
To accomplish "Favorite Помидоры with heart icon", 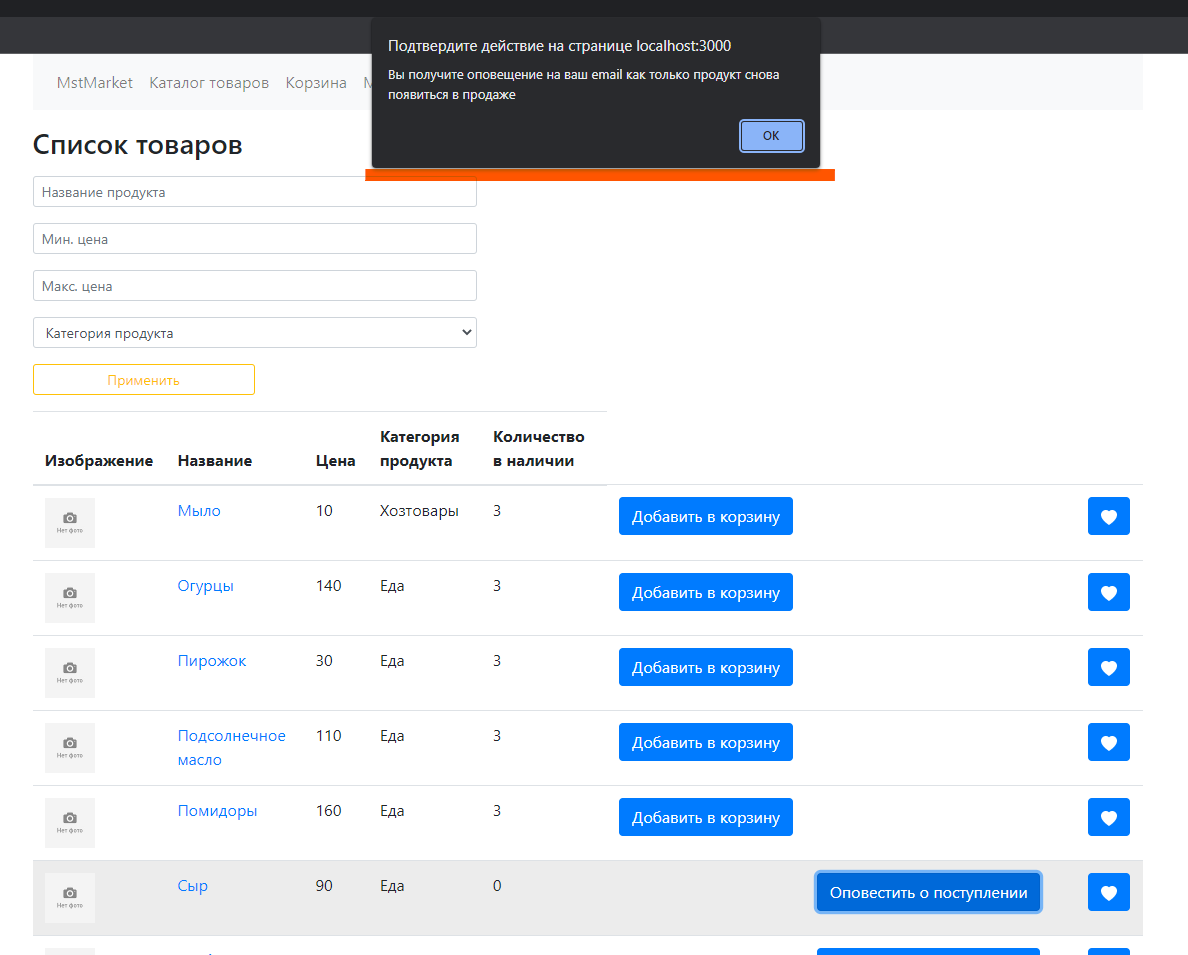I will click(1108, 817).
